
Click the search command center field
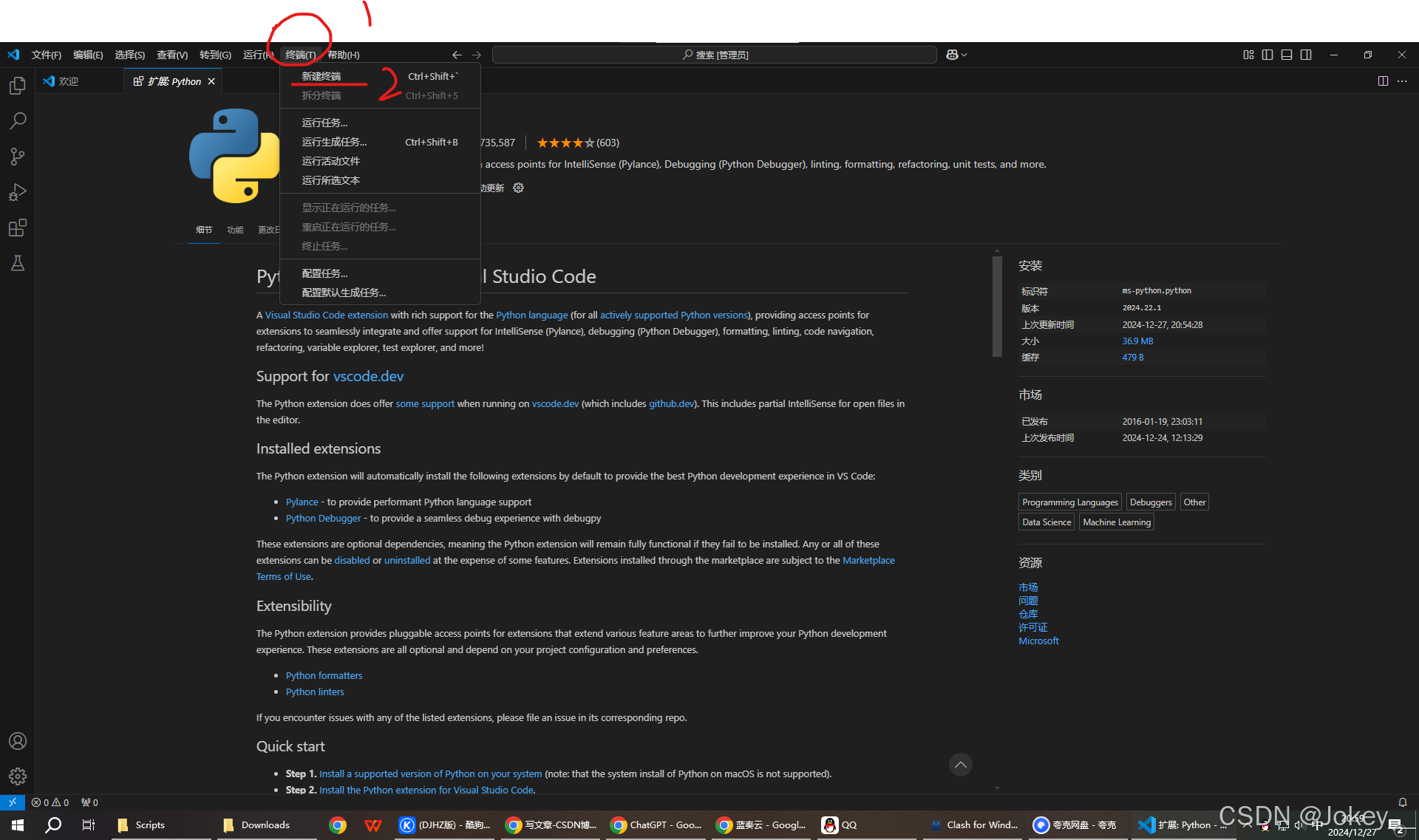click(x=714, y=55)
